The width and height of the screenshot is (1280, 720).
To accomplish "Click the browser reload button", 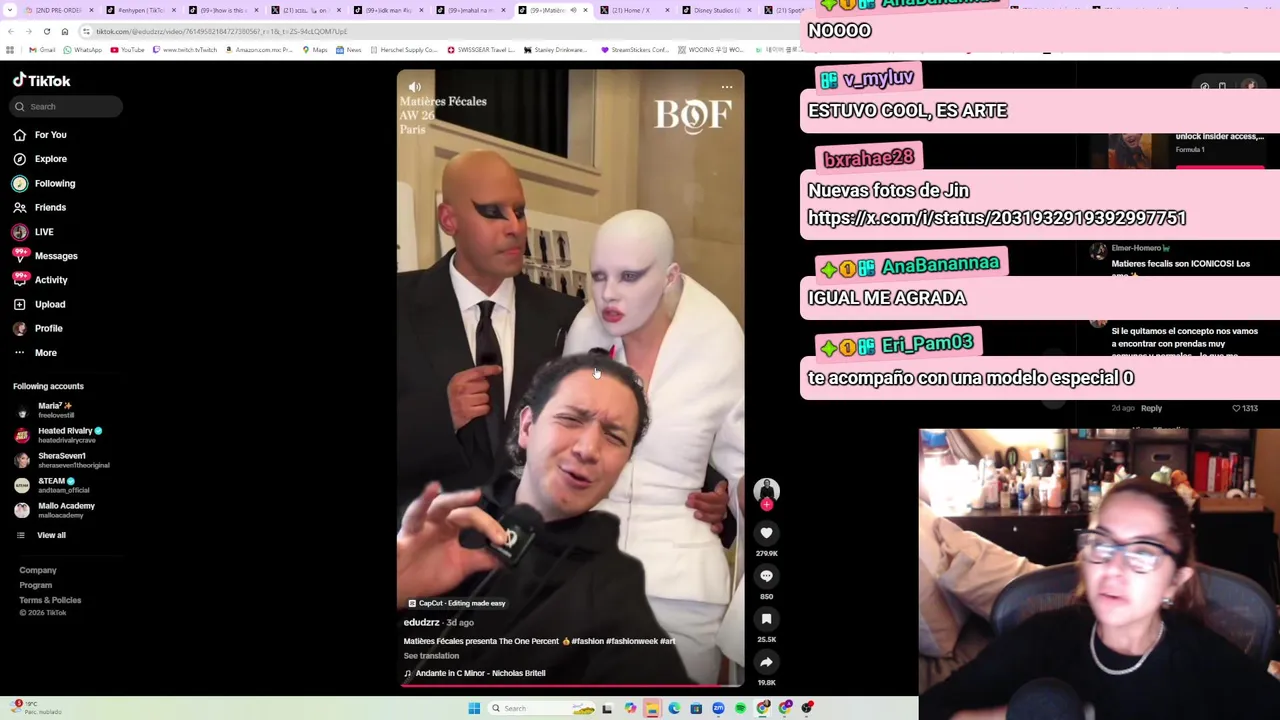I will pyautogui.click(x=46, y=31).
